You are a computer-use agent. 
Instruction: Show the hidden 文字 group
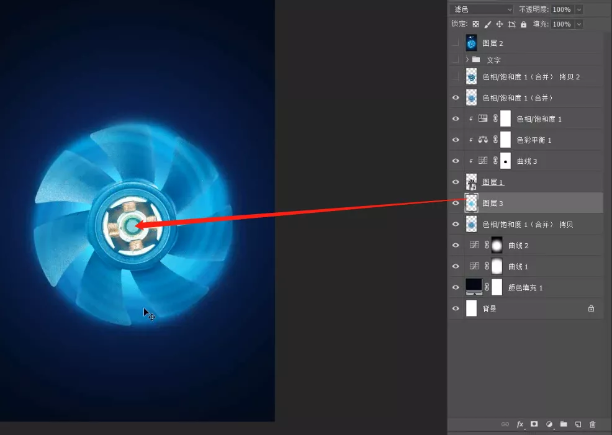455,60
